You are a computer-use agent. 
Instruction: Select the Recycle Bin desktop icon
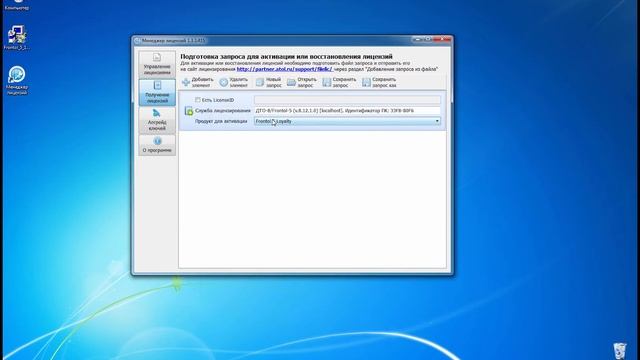[620, 350]
